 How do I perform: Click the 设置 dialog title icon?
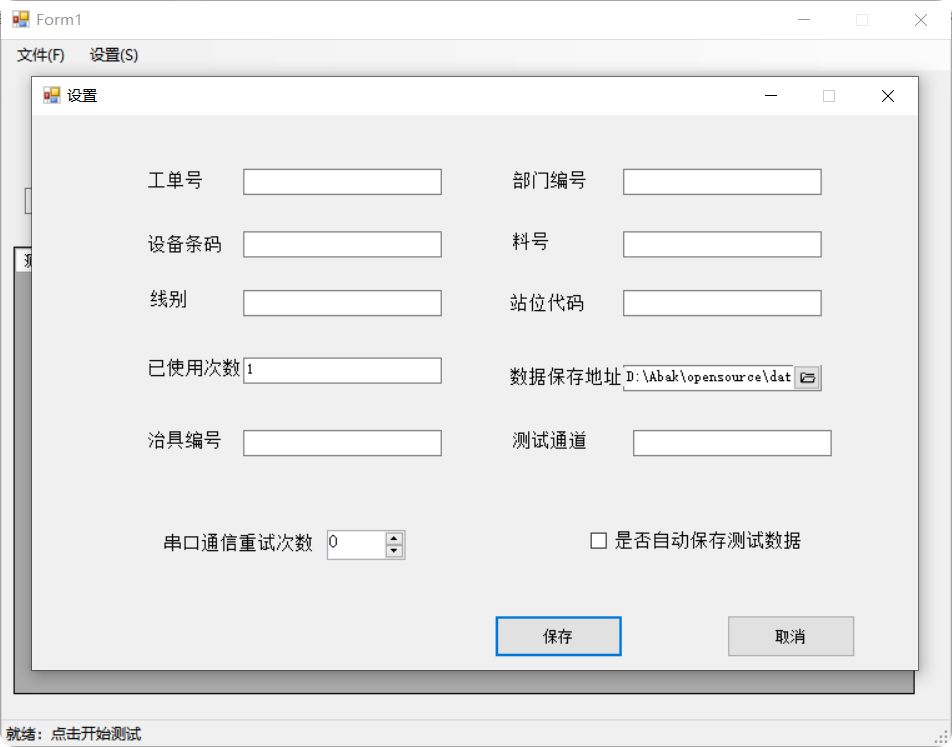coord(52,95)
